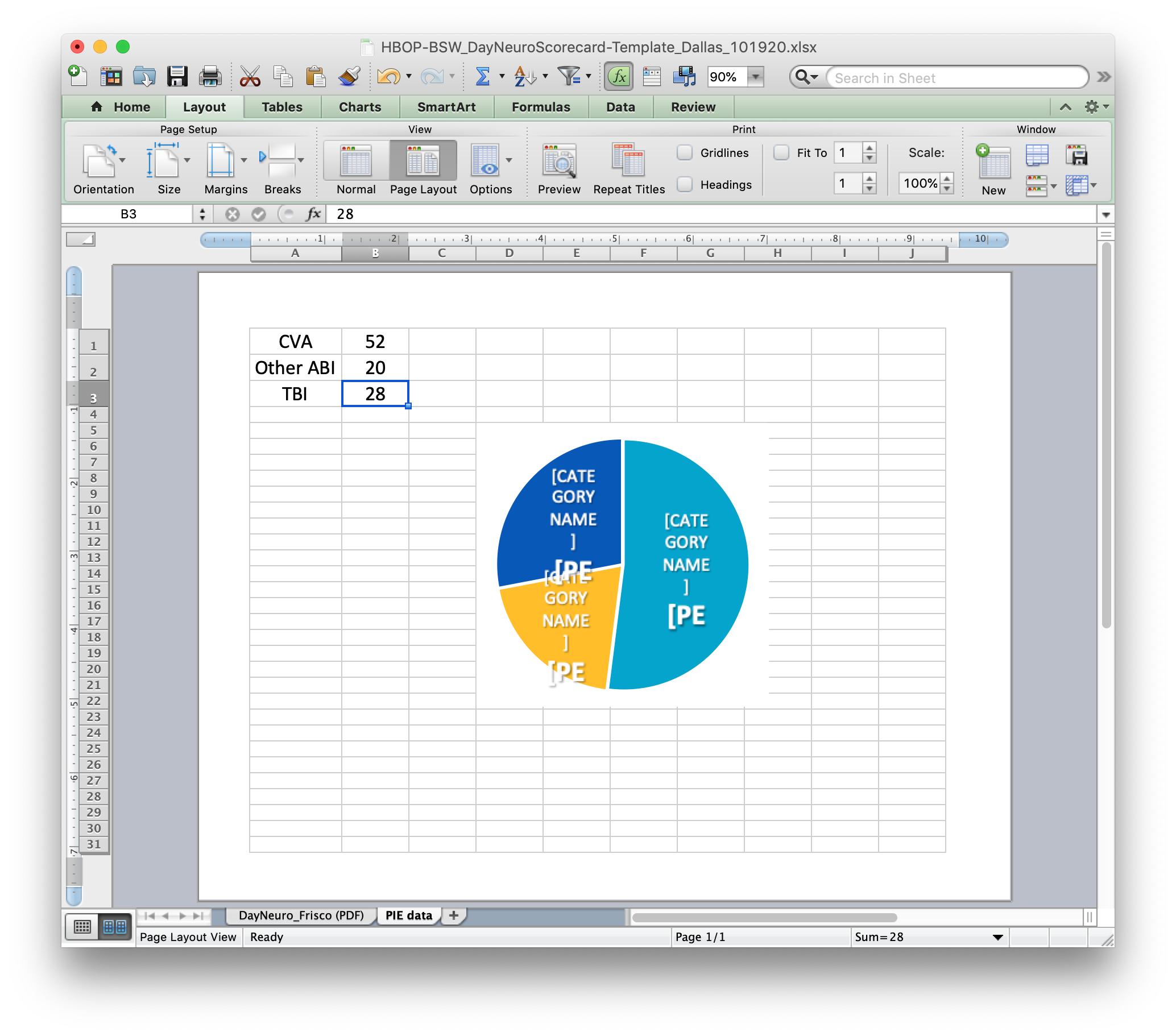Click the AutoSum sigma icon
1176x1036 pixels.
(482, 77)
